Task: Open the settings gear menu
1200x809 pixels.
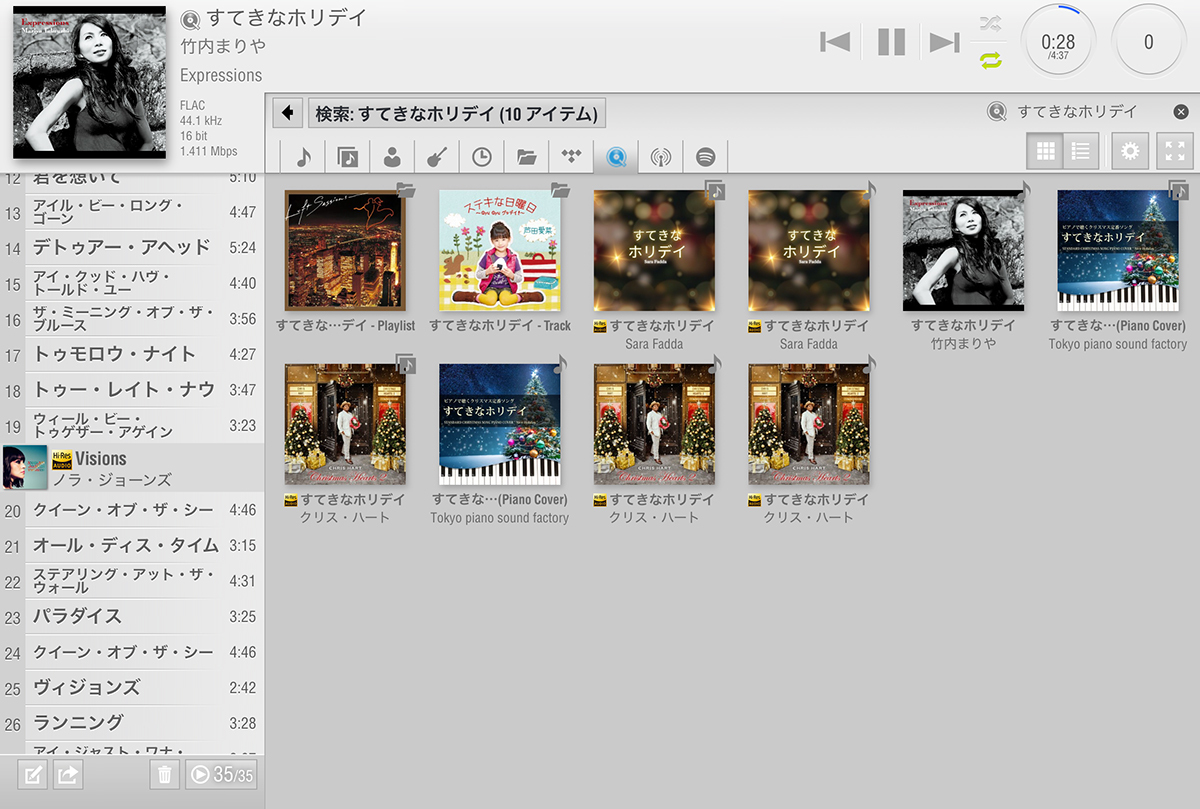Action: [x=1130, y=152]
